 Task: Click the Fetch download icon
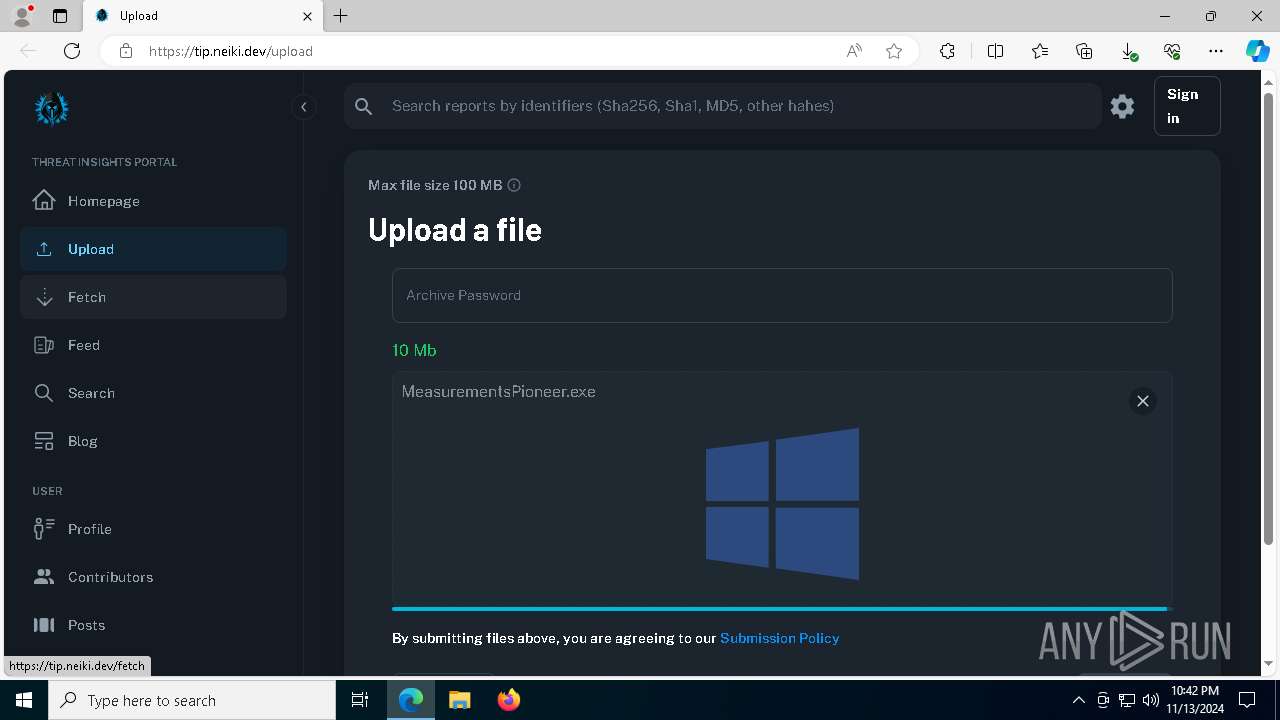click(44, 297)
